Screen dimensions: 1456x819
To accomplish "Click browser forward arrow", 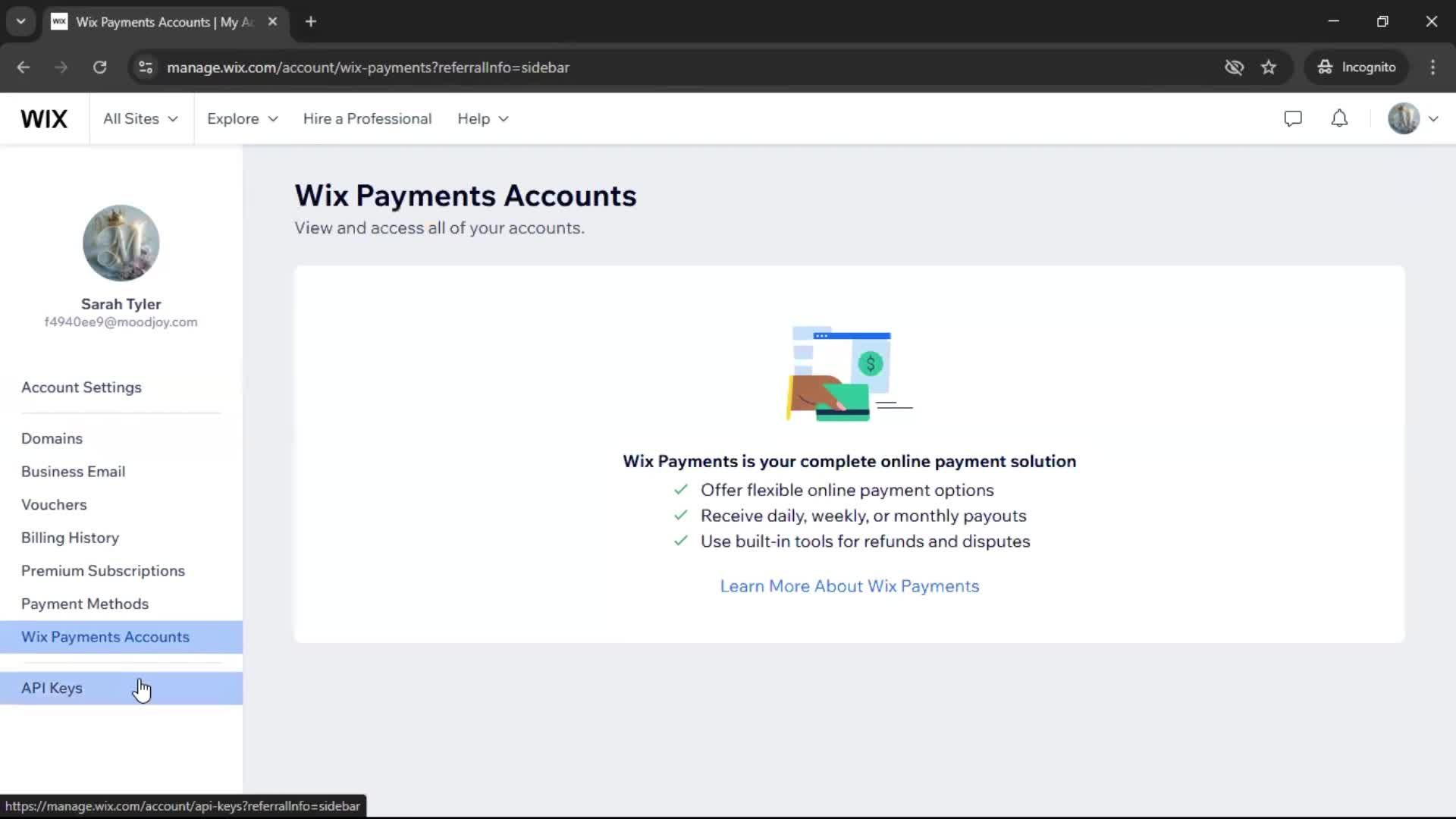I will coord(61,67).
